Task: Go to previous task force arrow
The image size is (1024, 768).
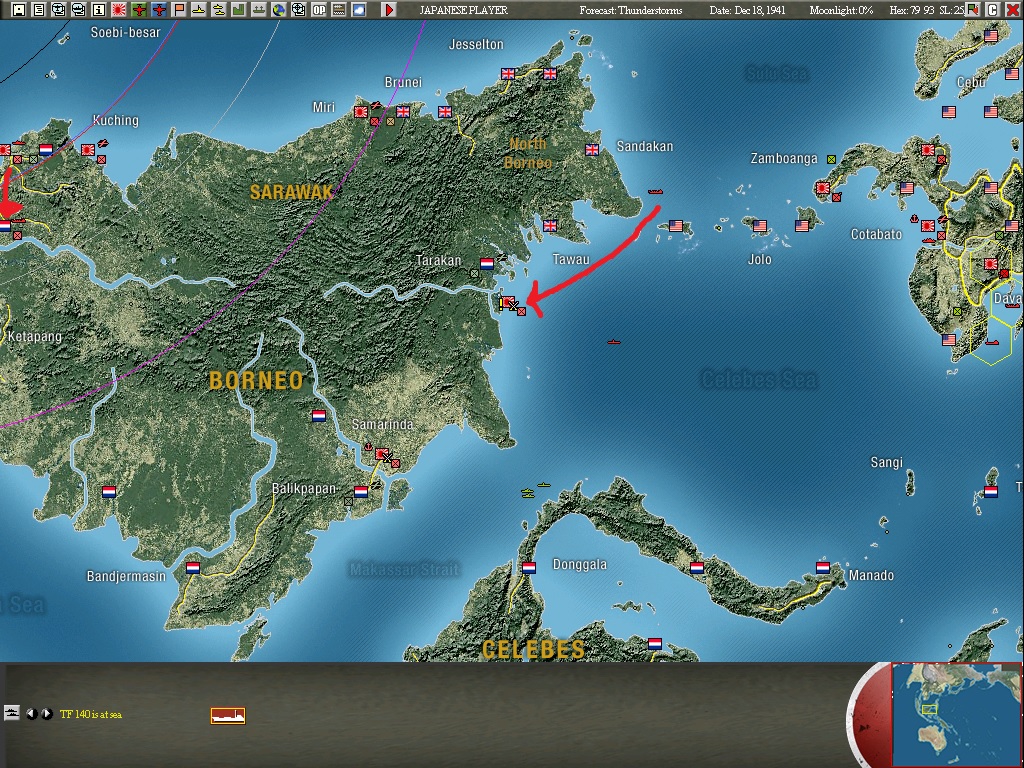Action: (x=31, y=714)
